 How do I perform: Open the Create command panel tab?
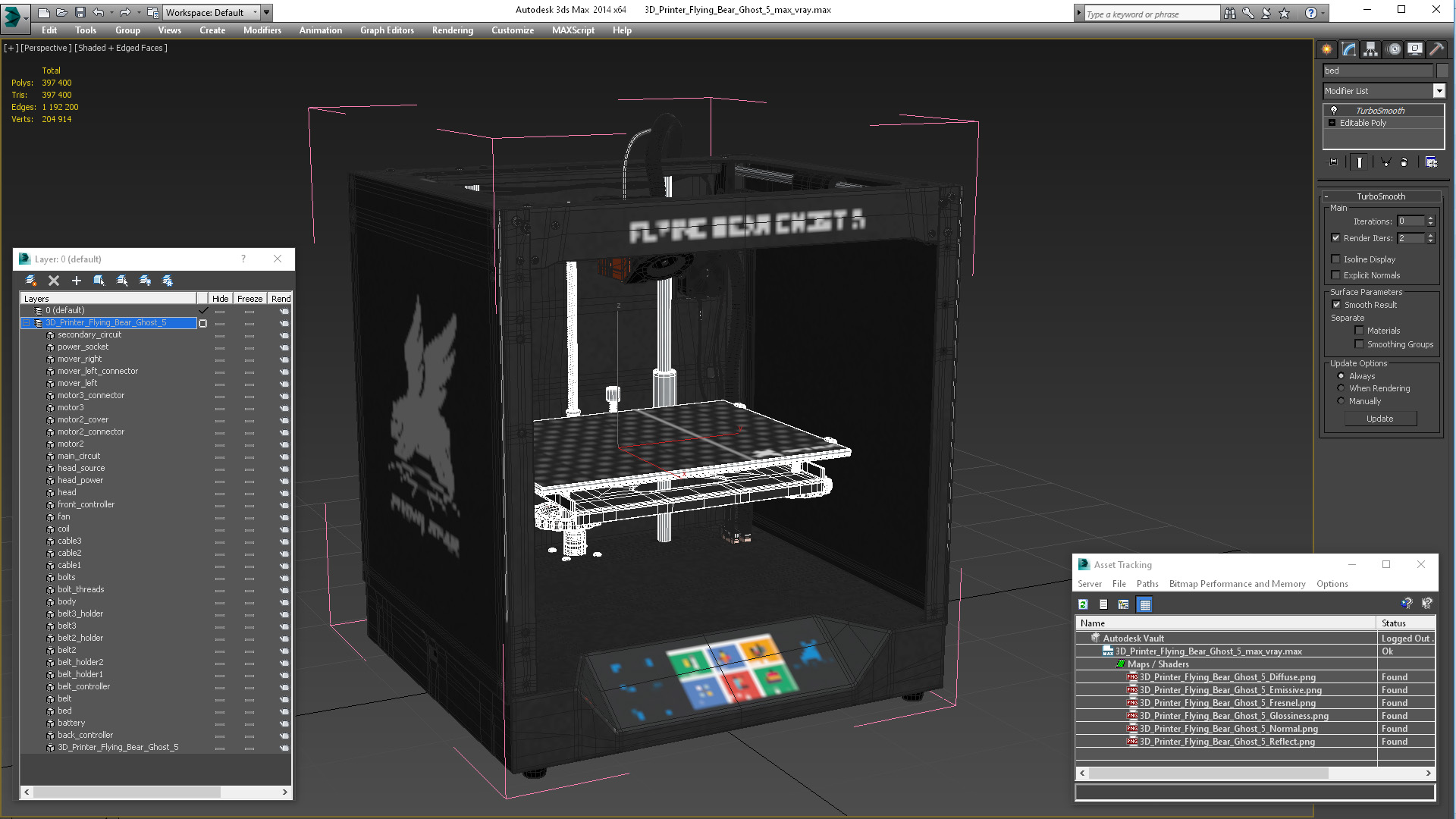[x=1326, y=49]
